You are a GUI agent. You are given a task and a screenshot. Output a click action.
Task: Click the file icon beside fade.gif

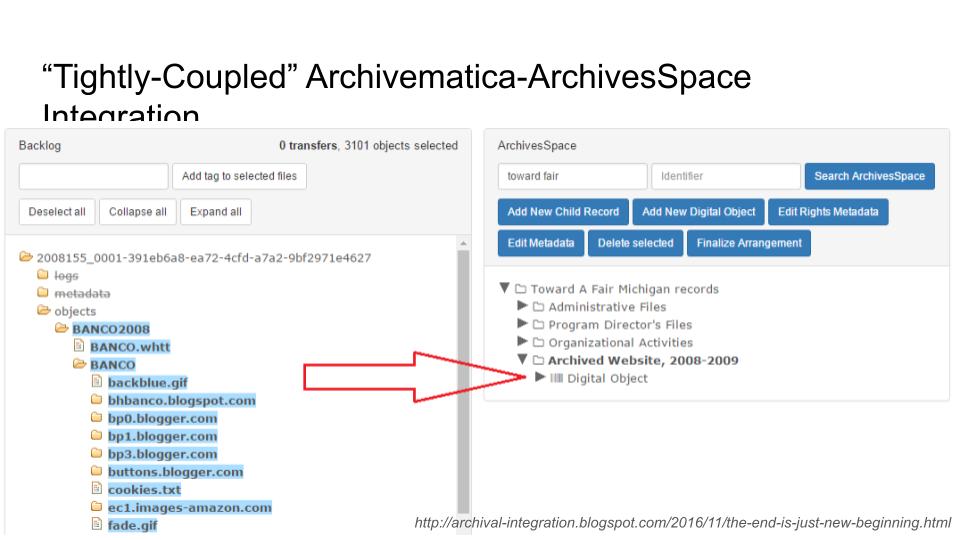(96, 523)
